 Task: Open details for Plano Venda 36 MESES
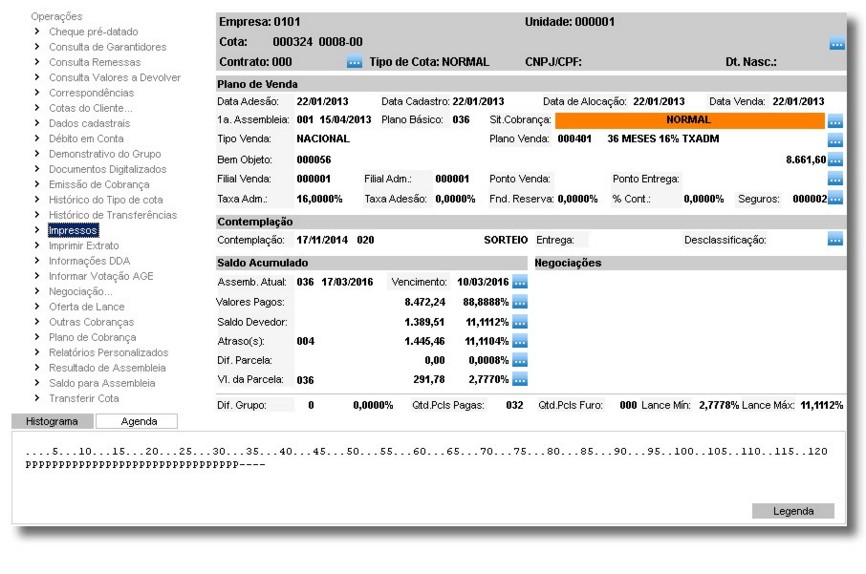(835, 140)
